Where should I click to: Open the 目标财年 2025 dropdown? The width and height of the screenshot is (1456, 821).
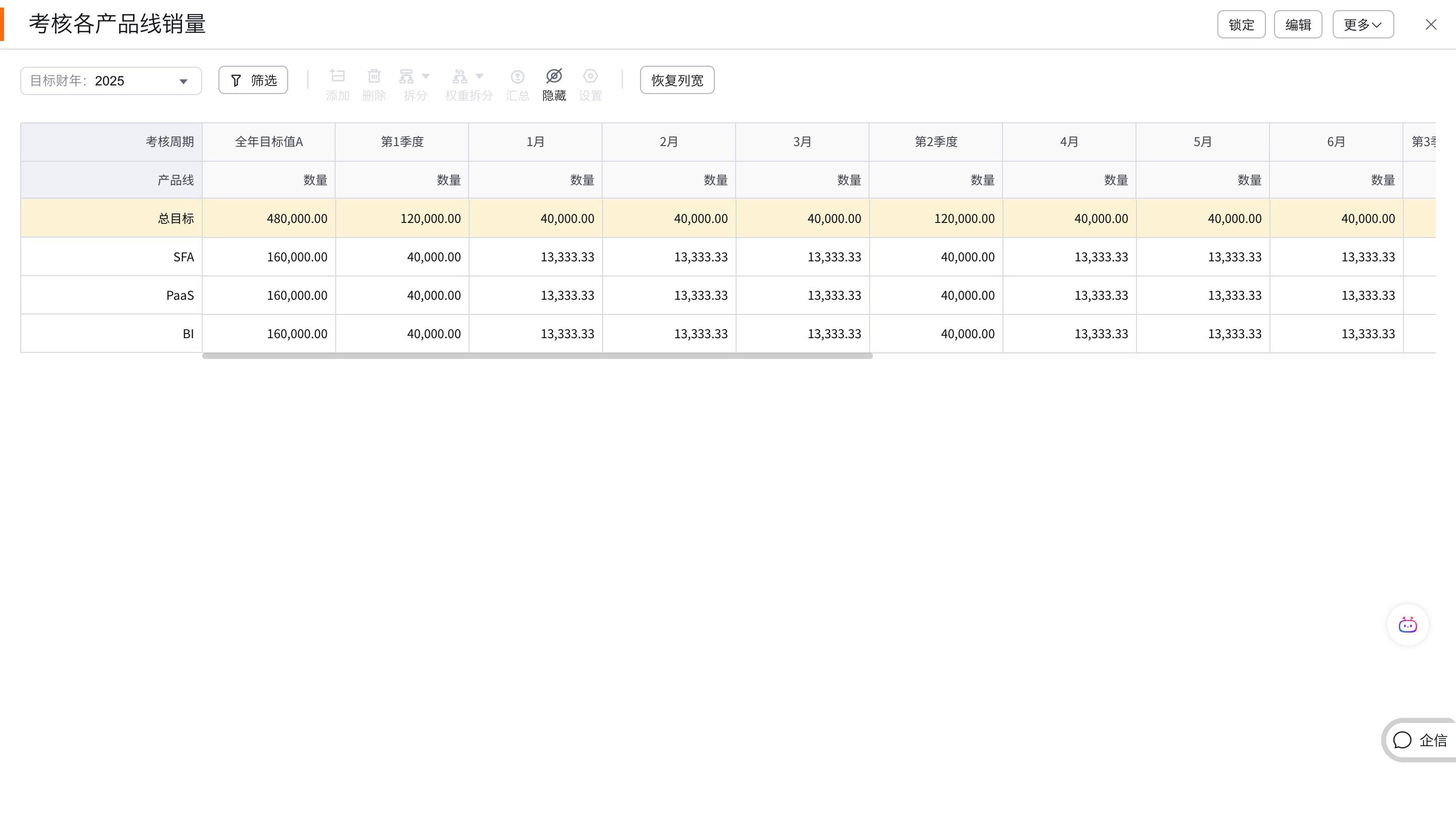(x=111, y=81)
